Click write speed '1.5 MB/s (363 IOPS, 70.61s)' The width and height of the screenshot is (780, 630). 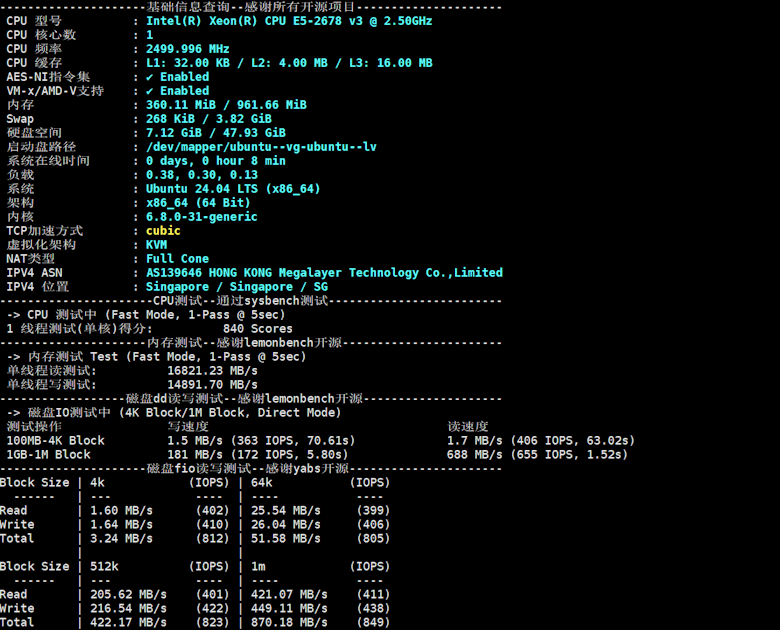click(x=261, y=441)
